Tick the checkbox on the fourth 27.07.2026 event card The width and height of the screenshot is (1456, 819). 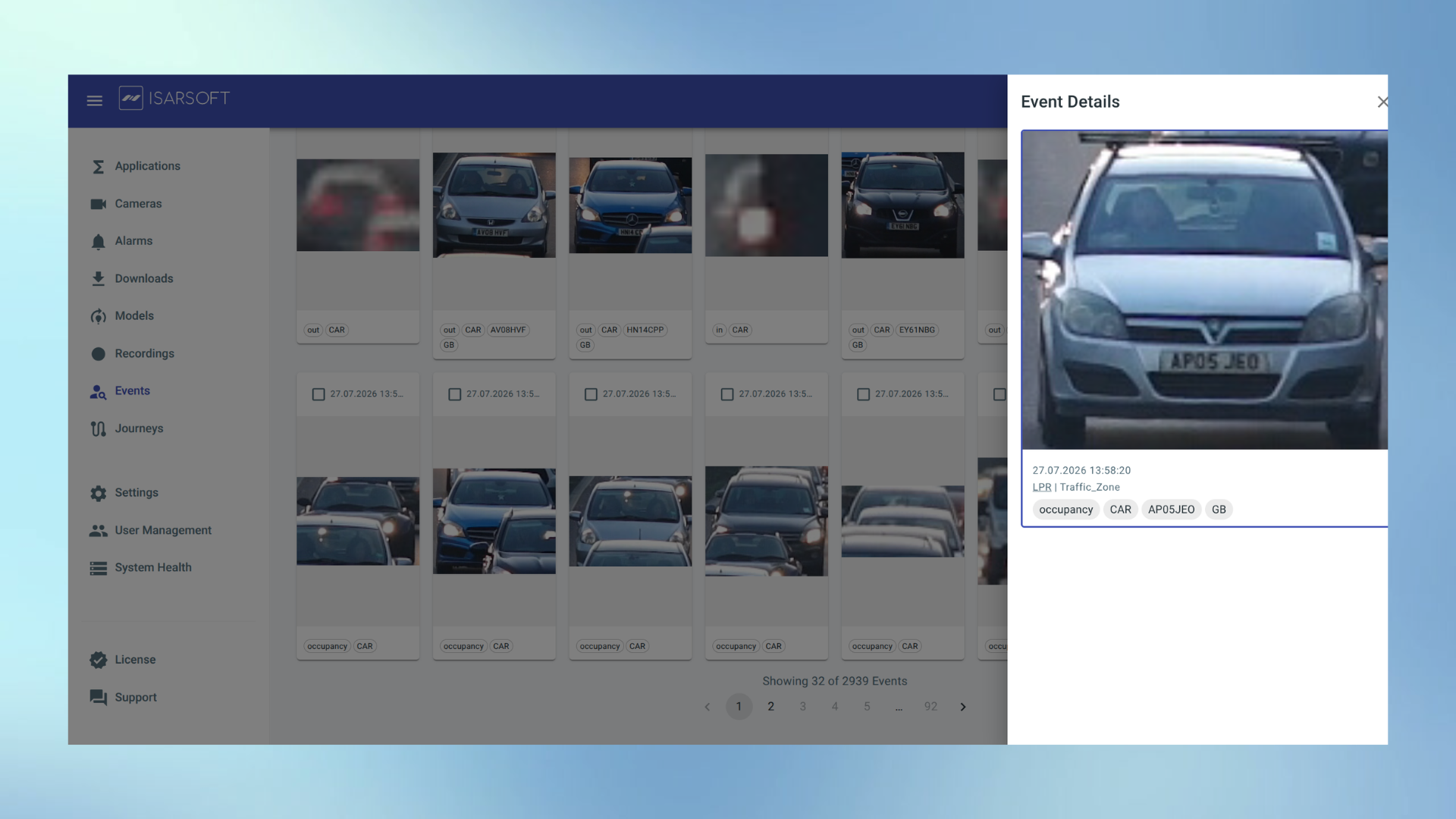click(x=727, y=394)
